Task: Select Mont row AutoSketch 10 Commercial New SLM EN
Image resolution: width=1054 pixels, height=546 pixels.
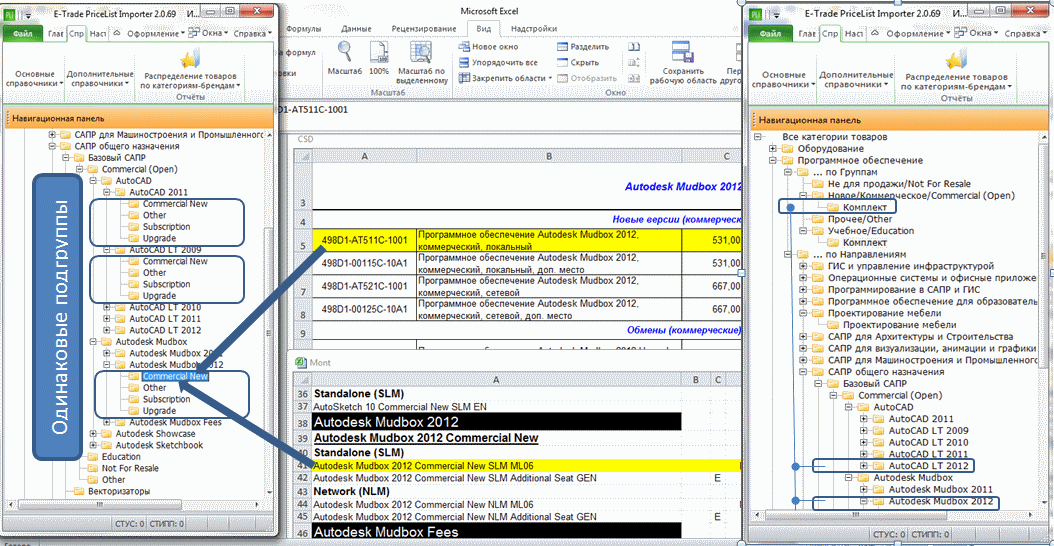Action: click(x=497, y=407)
